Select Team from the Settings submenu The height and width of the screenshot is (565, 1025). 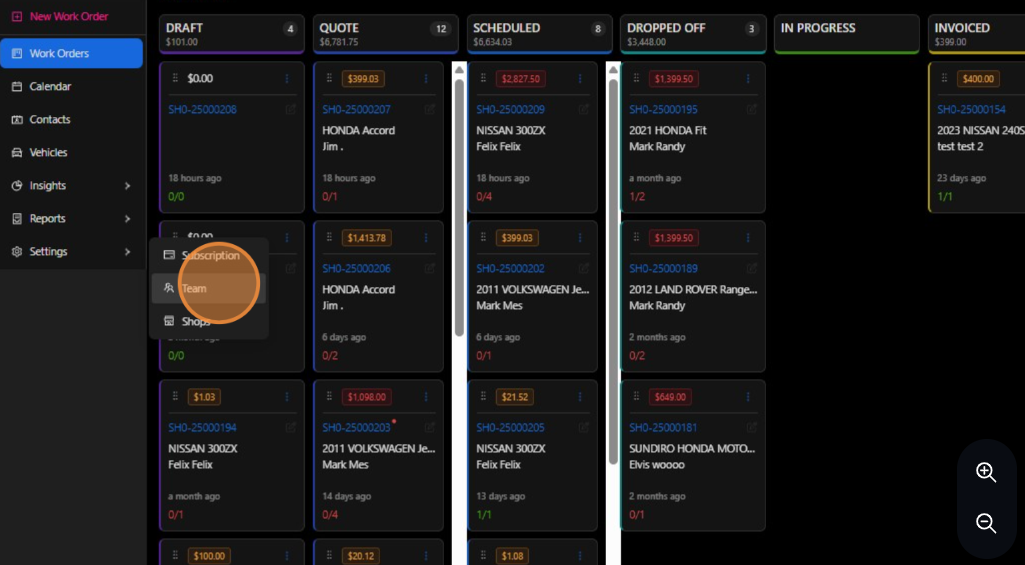[x=209, y=288]
